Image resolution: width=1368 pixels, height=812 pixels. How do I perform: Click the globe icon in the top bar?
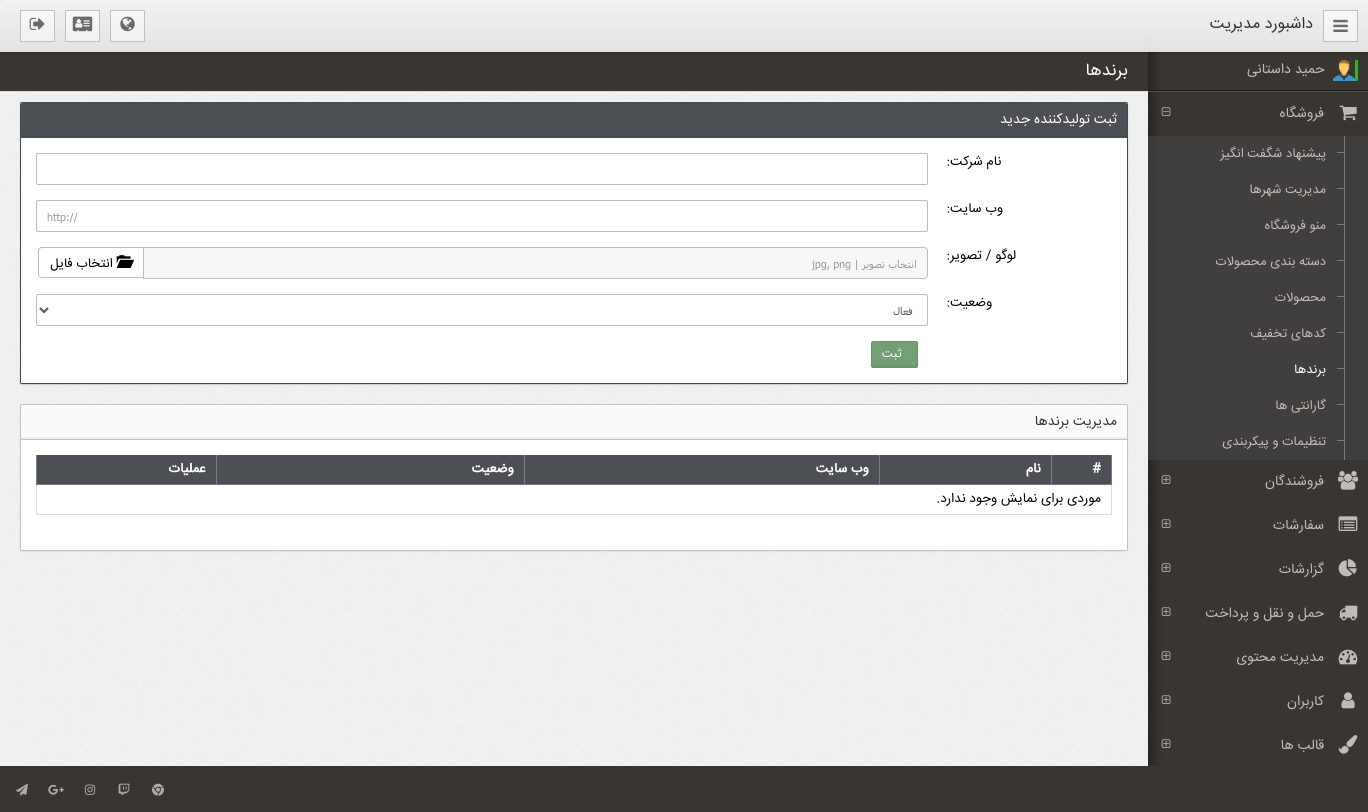point(127,25)
